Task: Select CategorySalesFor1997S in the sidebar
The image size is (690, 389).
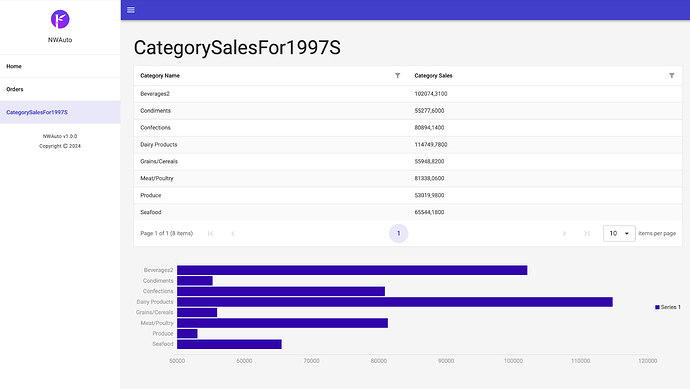Action: click(x=60, y=112)
